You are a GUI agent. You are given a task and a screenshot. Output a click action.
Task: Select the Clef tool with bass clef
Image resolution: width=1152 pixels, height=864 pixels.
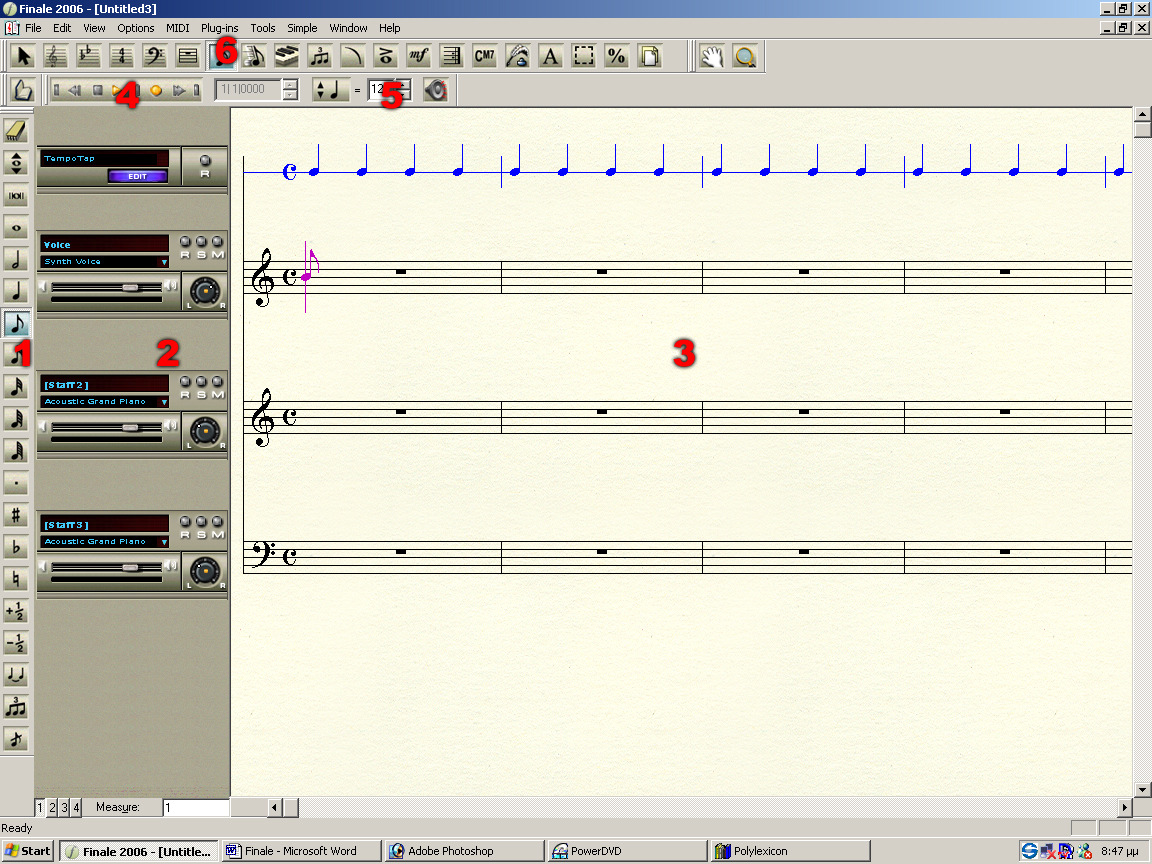[x=154, y=57]
